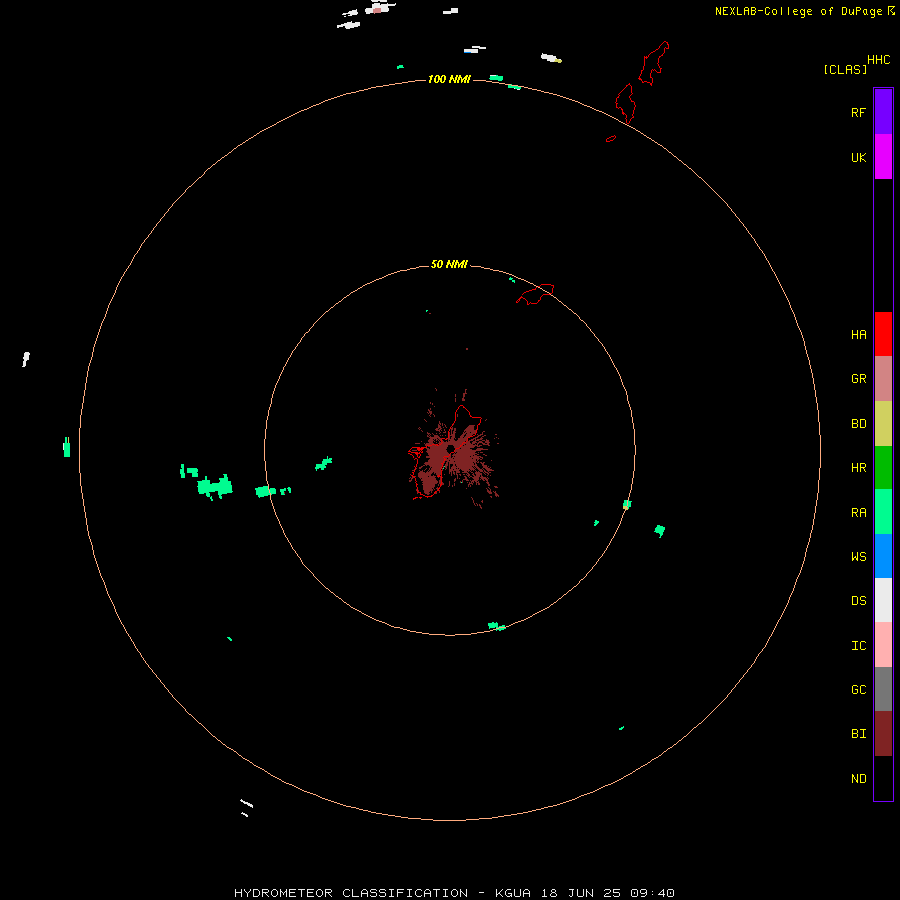Click the [CLAS] units label
The height and width of the screenshot is (900, 900).
pos(845,69)
